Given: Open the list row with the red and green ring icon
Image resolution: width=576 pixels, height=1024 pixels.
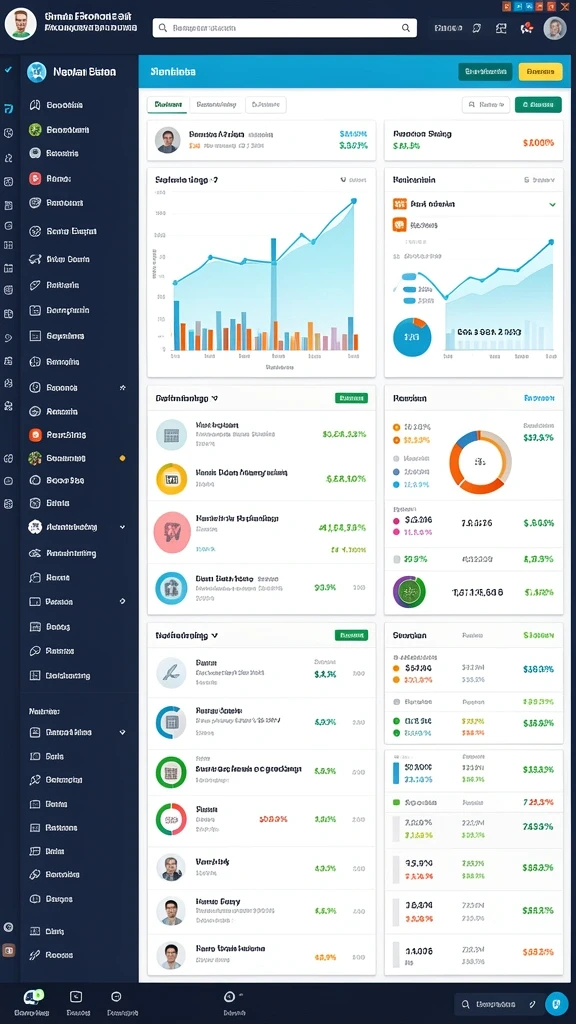Looking at the screenshot, I should (x=261, y=819).
